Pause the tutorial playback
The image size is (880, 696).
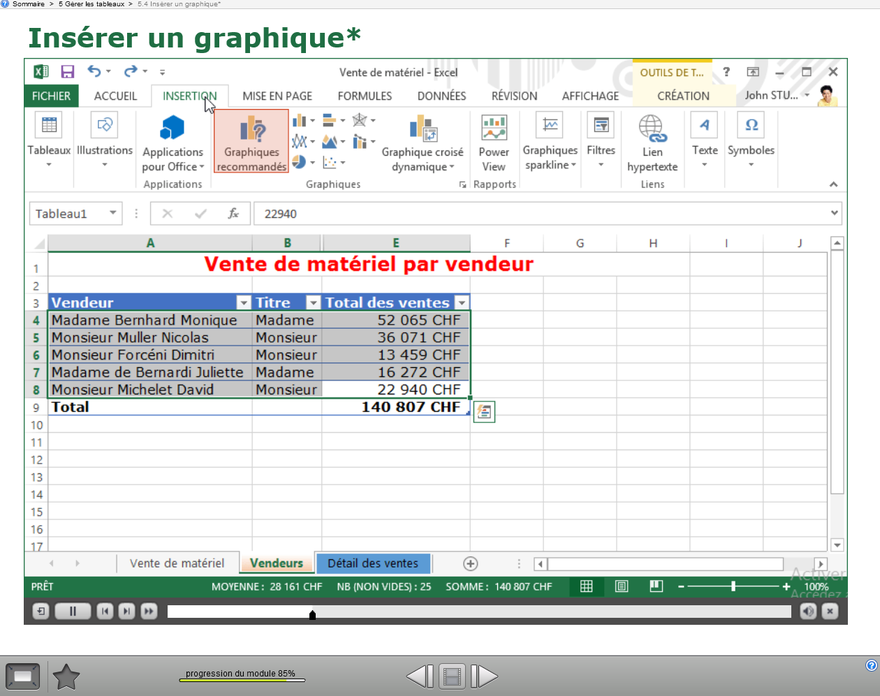[x=72, y=611]
